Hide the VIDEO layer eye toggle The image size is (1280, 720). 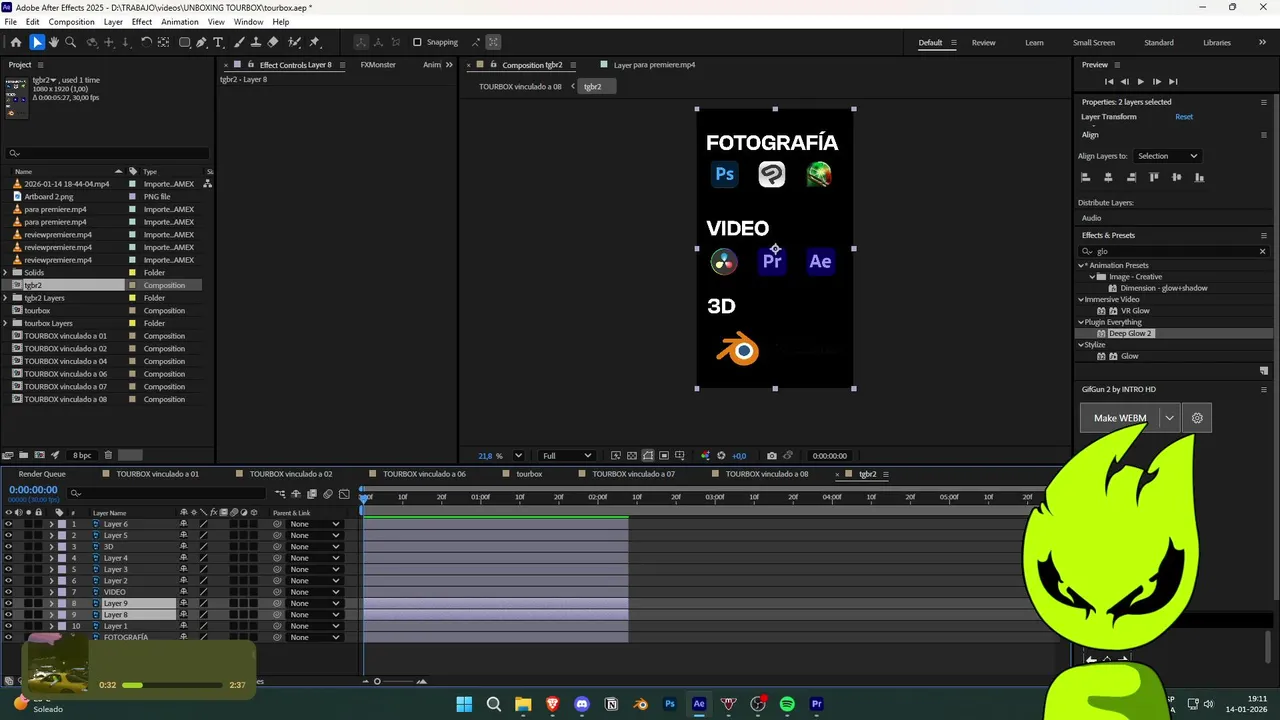pyautogui.click(x=8, y=592)
